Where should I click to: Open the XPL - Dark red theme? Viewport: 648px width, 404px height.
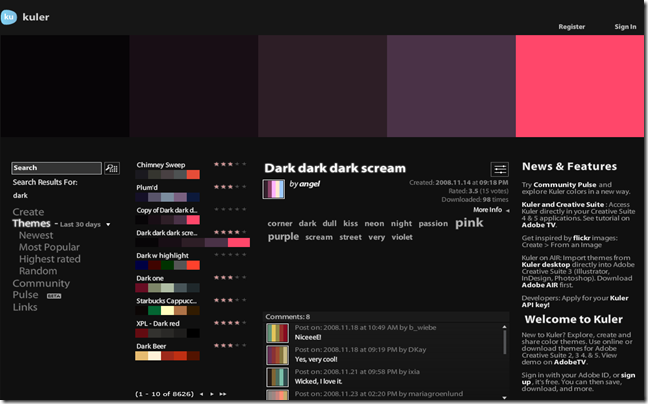[158, 323]
